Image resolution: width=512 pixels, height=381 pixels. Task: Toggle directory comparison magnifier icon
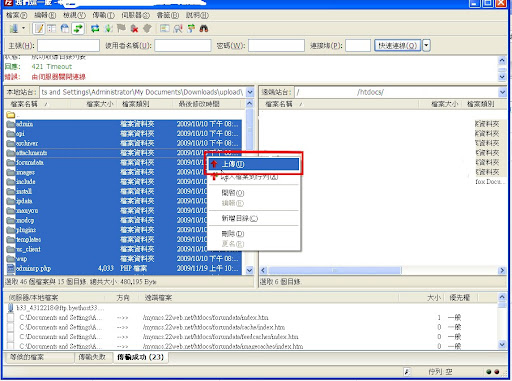(x=178, y=29)
